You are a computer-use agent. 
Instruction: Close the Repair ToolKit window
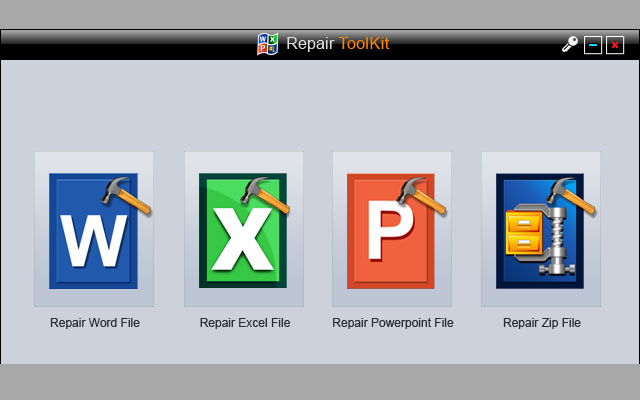pos(615,44)
